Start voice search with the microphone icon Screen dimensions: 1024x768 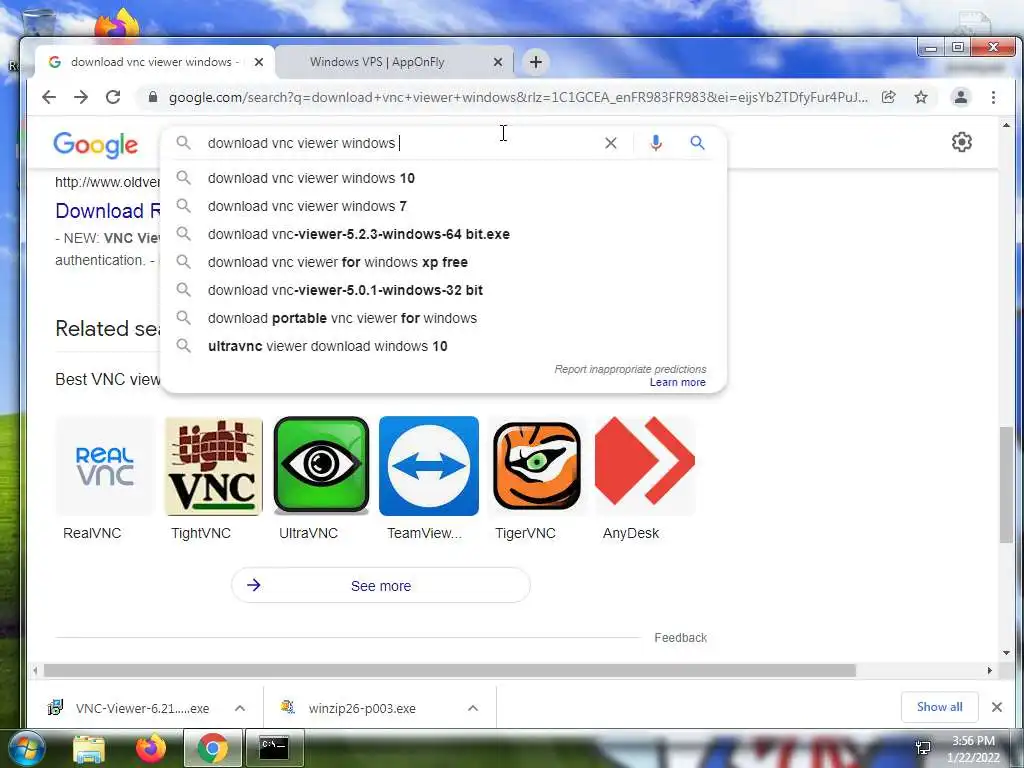pos(656,143)
